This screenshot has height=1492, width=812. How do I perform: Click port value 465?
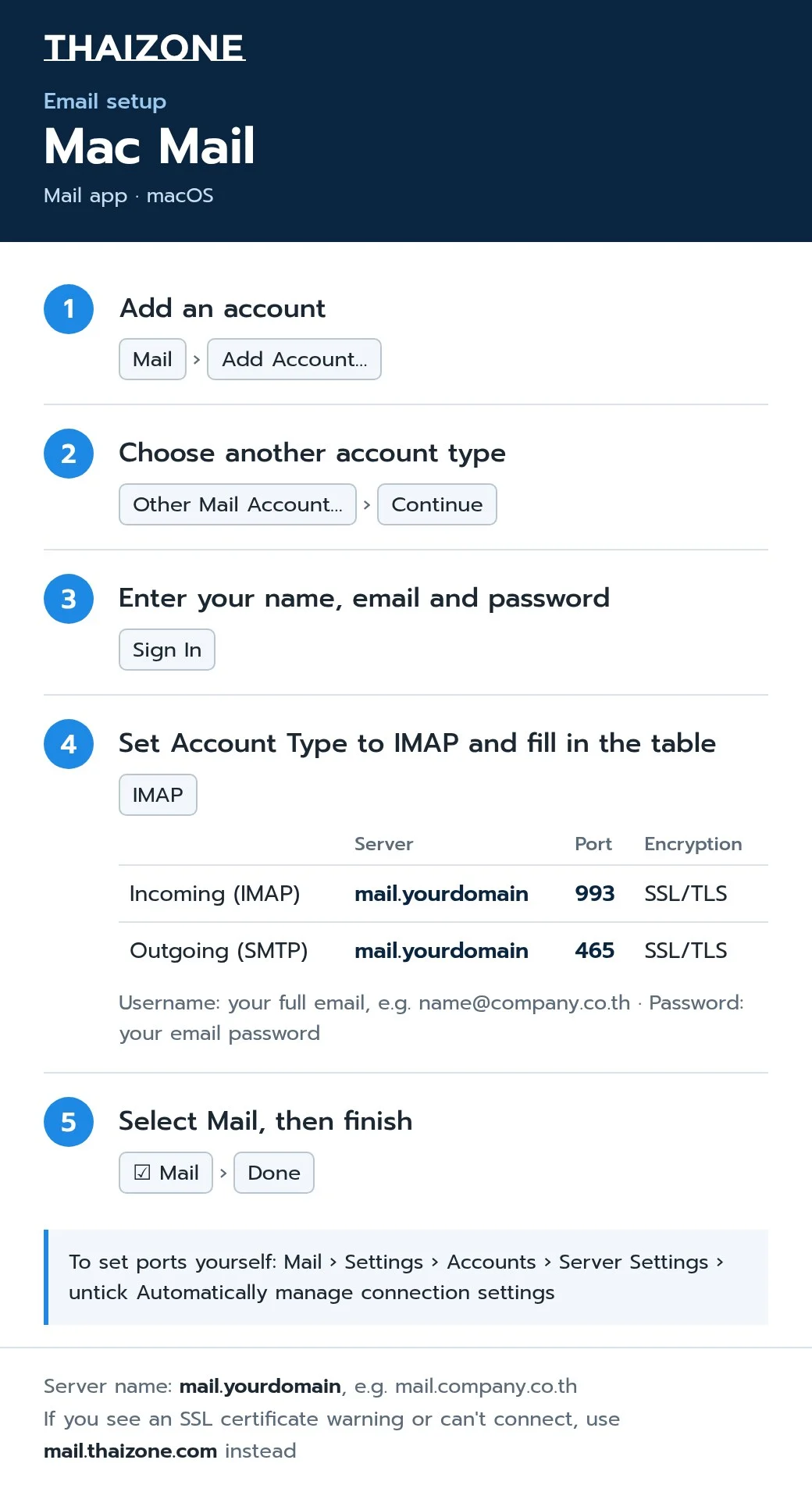[595, 951]
